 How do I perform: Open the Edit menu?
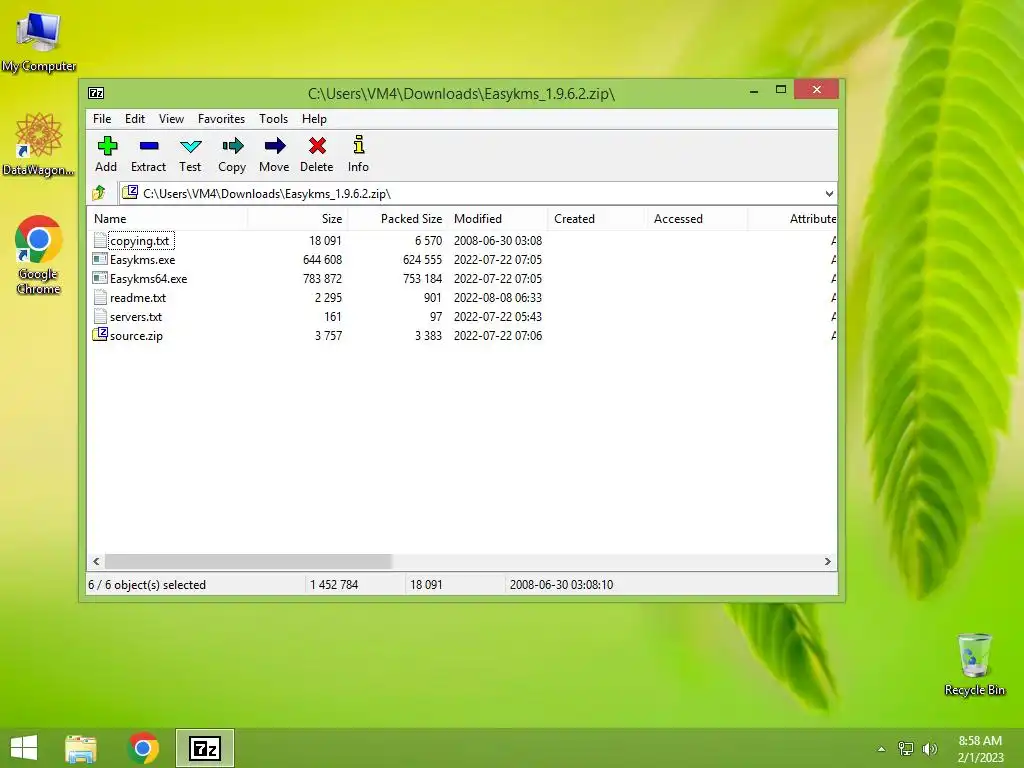pyautogui.click(x=135, y=119)
